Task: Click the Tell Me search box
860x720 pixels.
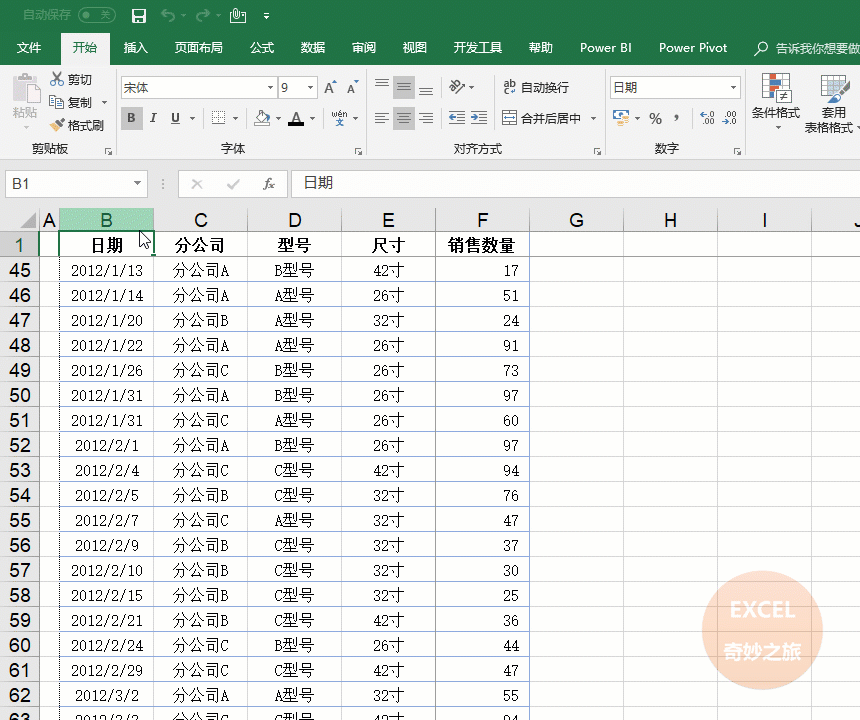Action: click(x=806, y=48)
